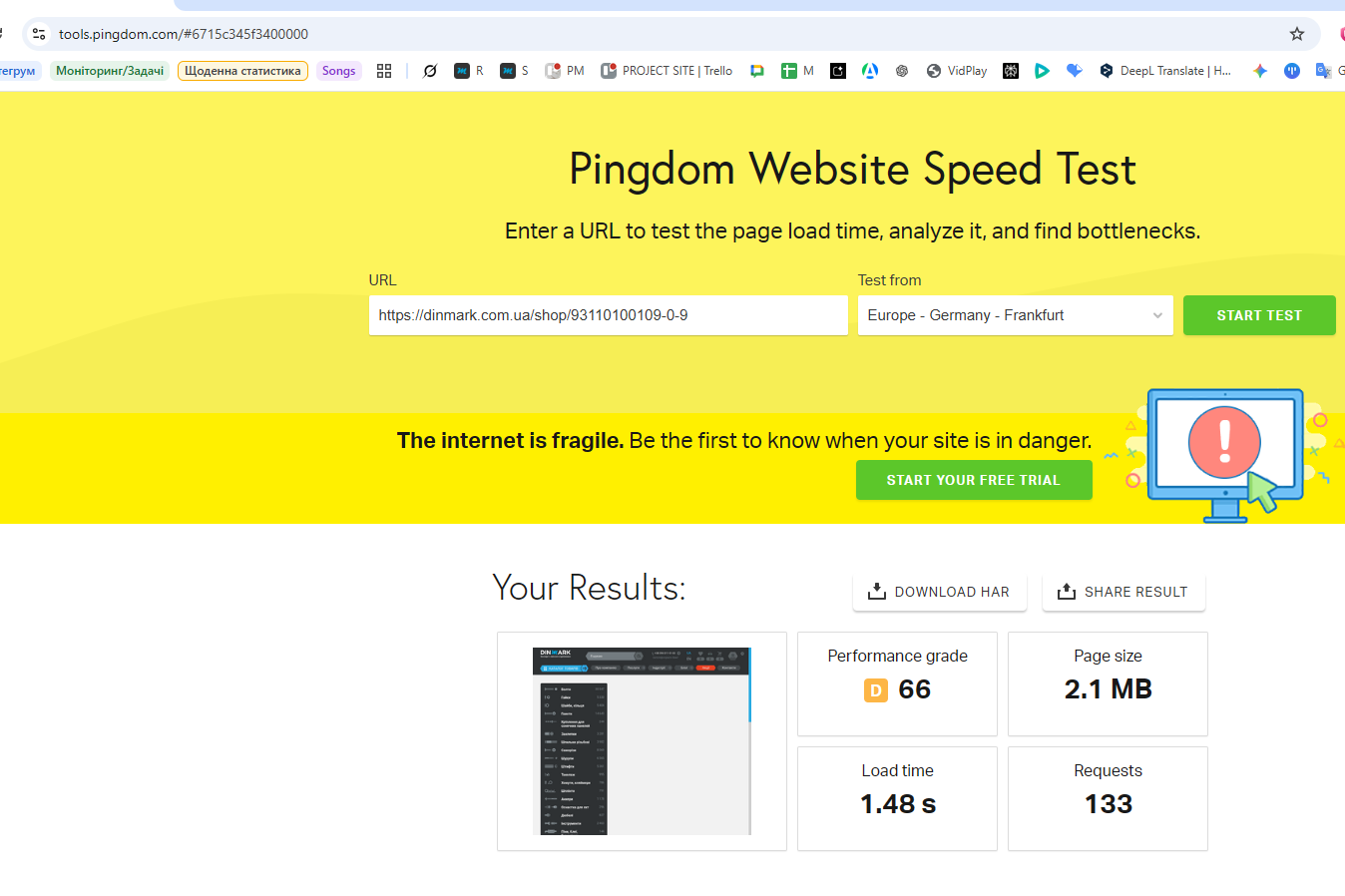Click the browser address bar URL

184,34
